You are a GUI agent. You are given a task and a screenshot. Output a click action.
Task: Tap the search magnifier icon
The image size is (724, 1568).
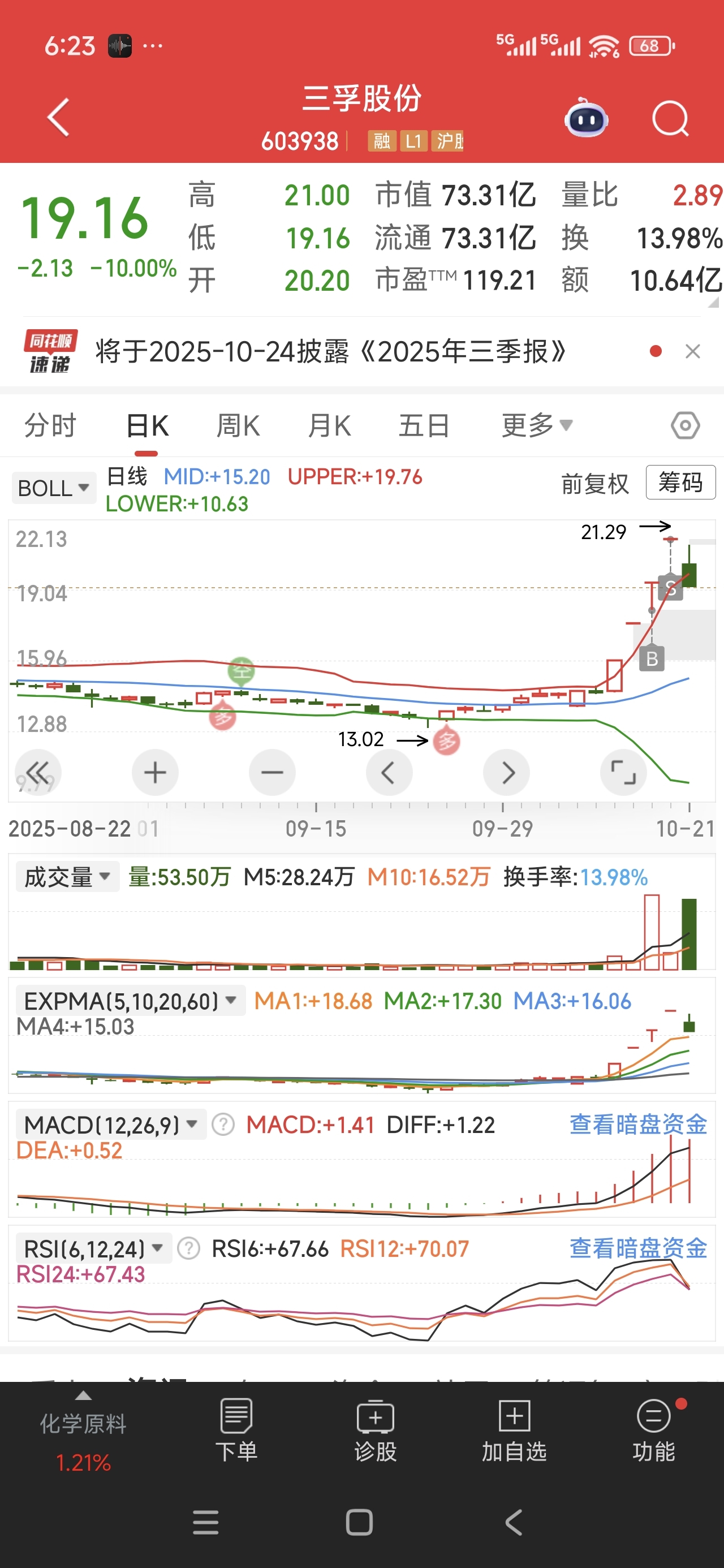(x=670, y=118)
